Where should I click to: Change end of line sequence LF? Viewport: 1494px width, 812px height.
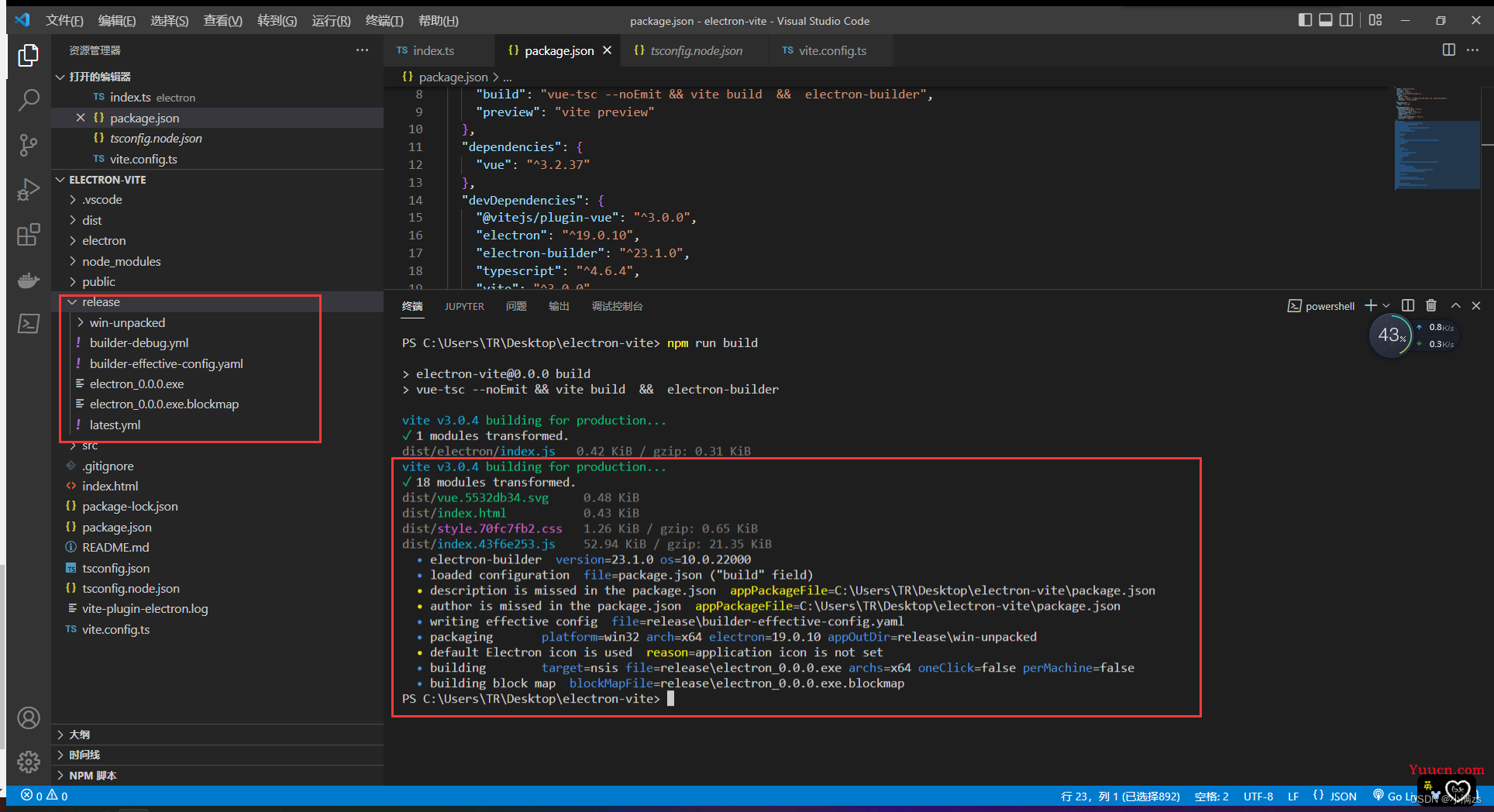(1293, 797)
